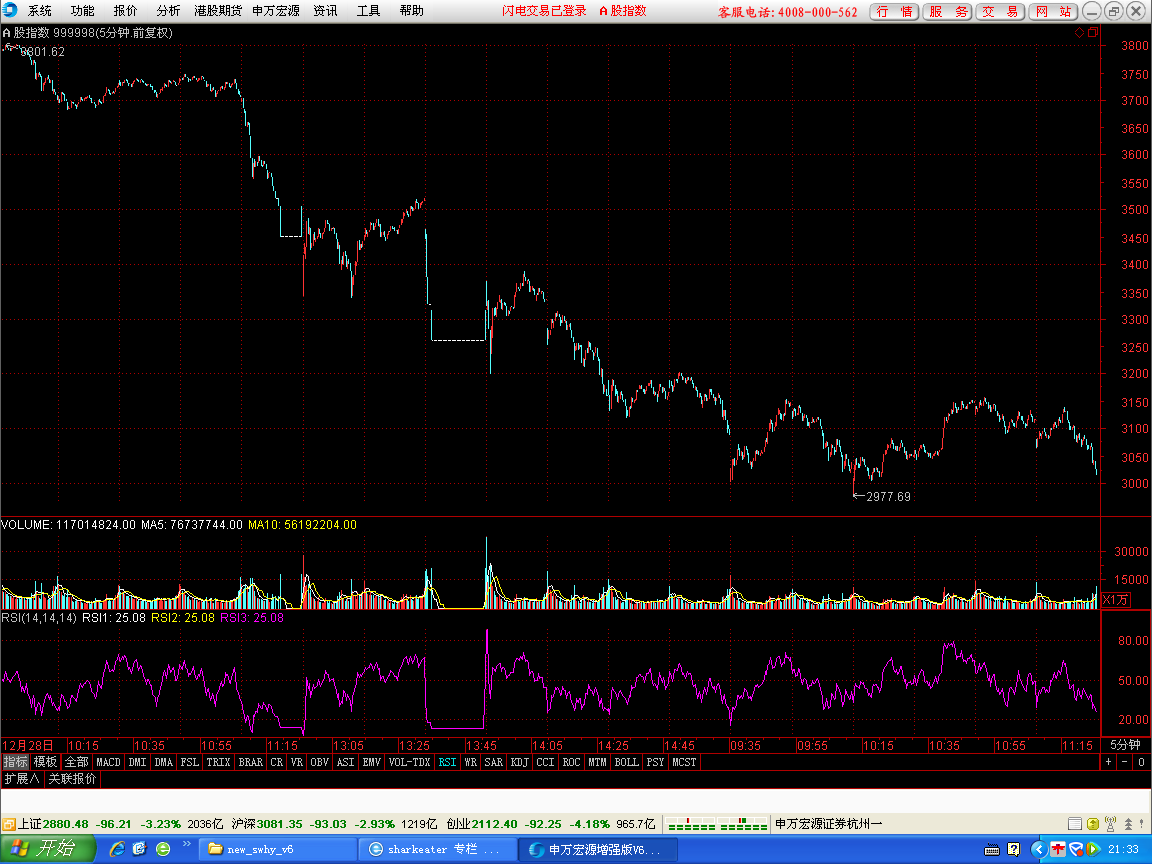Open the 5分钟 period selector
This screenshot has height=864, width=1152.
(x=1125, y=745)
